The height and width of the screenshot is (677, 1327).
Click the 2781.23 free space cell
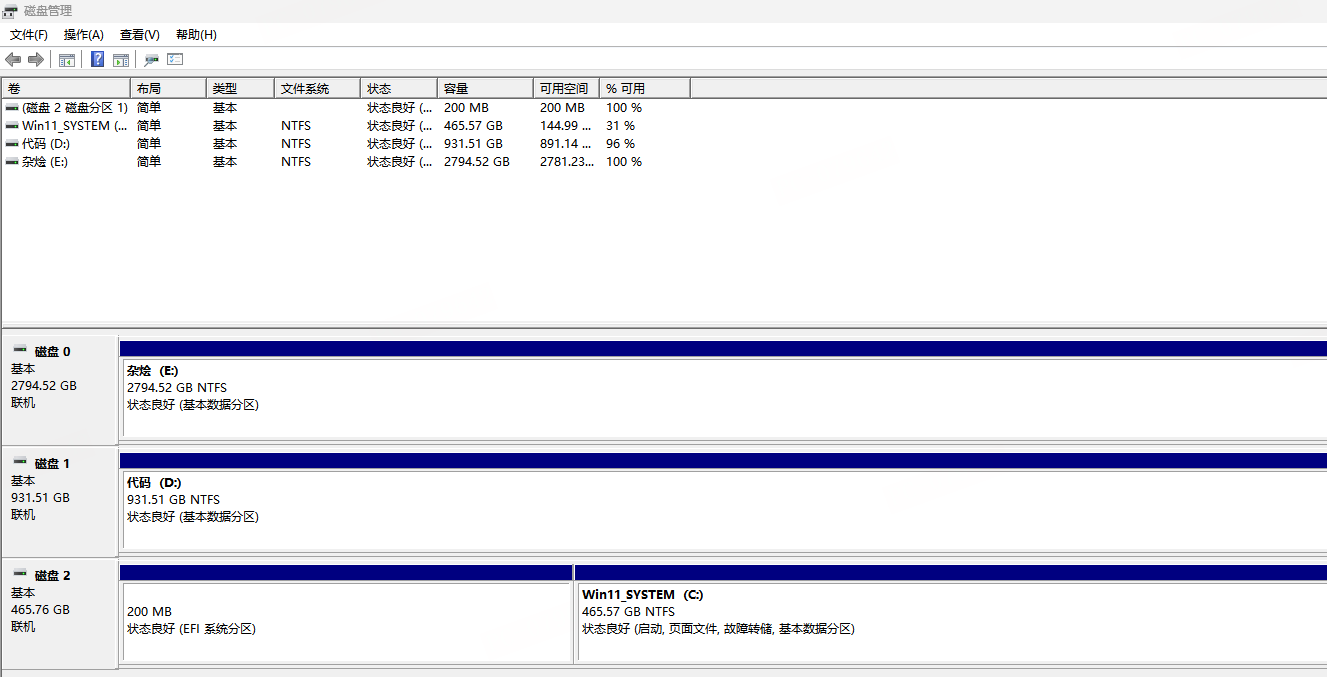(x=566, y=161)
